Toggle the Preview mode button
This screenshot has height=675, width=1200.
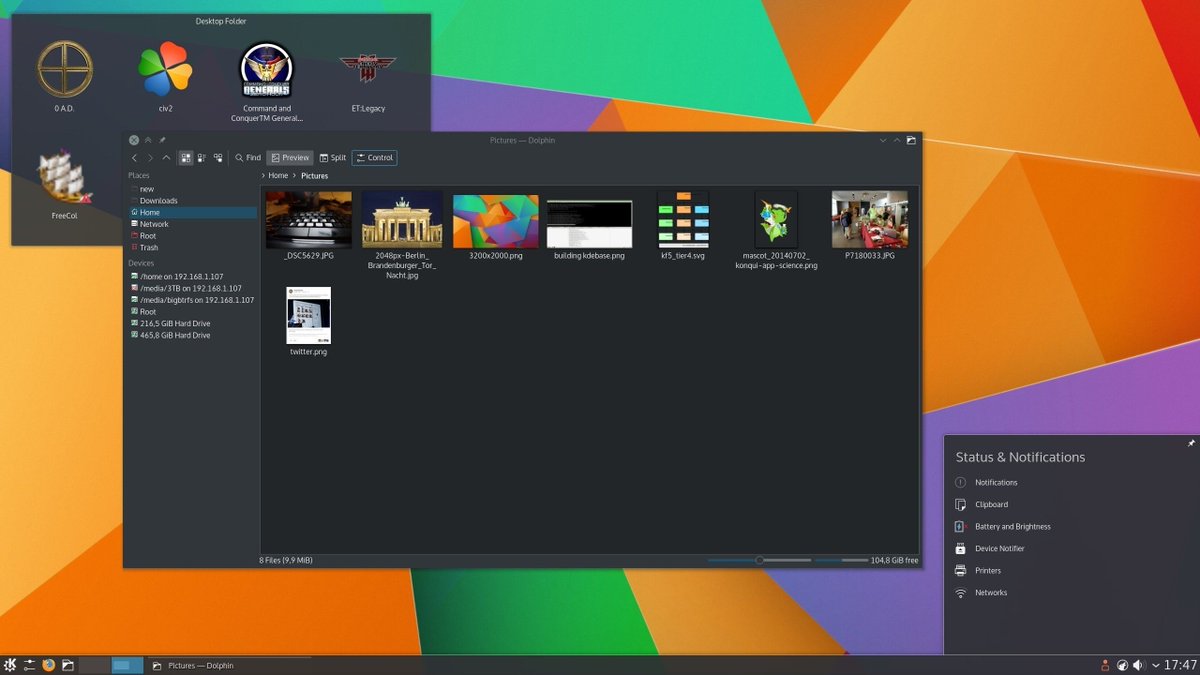pyautogui.click(x=290, y=157)
